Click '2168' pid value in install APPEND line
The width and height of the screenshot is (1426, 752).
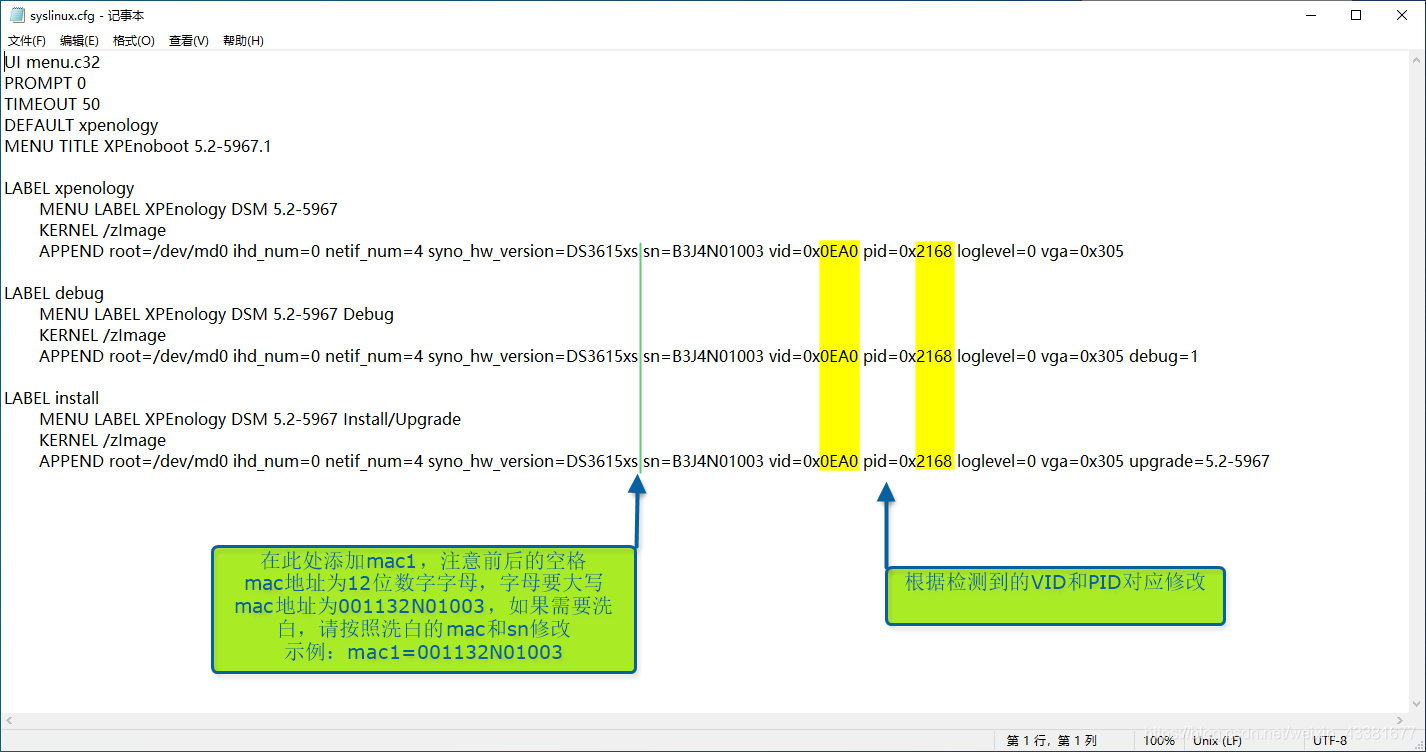click(x=934, y=461)
